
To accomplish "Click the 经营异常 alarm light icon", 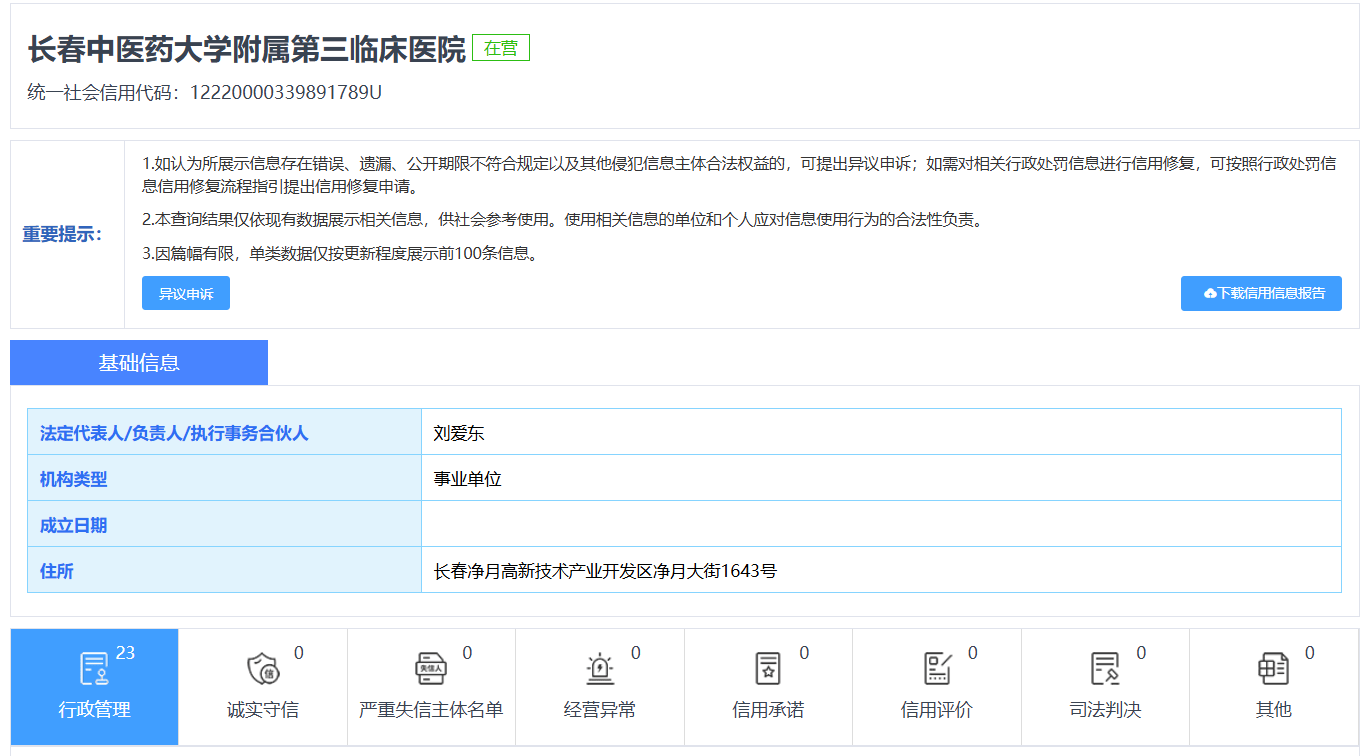I will tap(599, 668).
